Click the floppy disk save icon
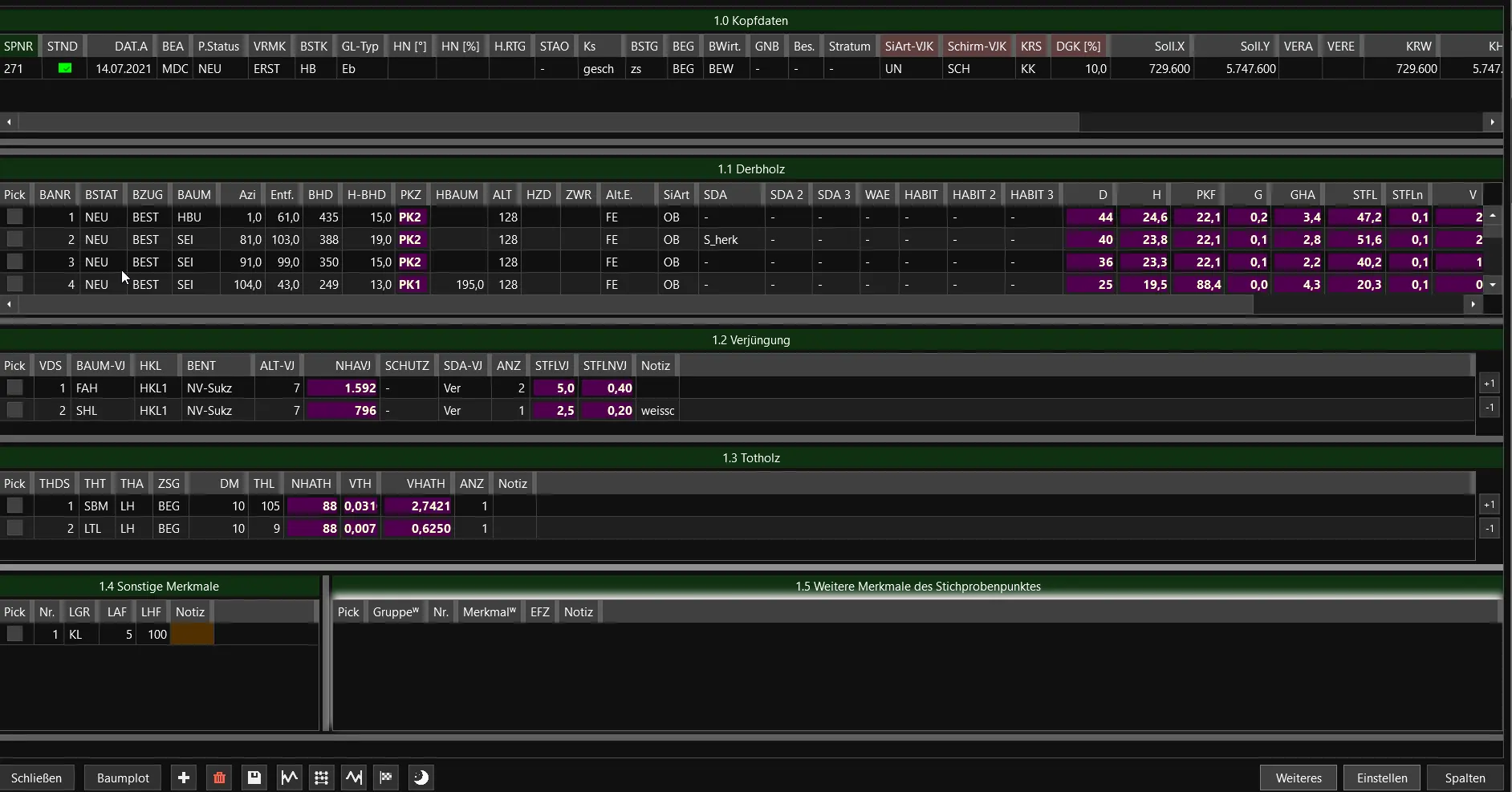Screen dimensions: 1512x792 [254, 778]
